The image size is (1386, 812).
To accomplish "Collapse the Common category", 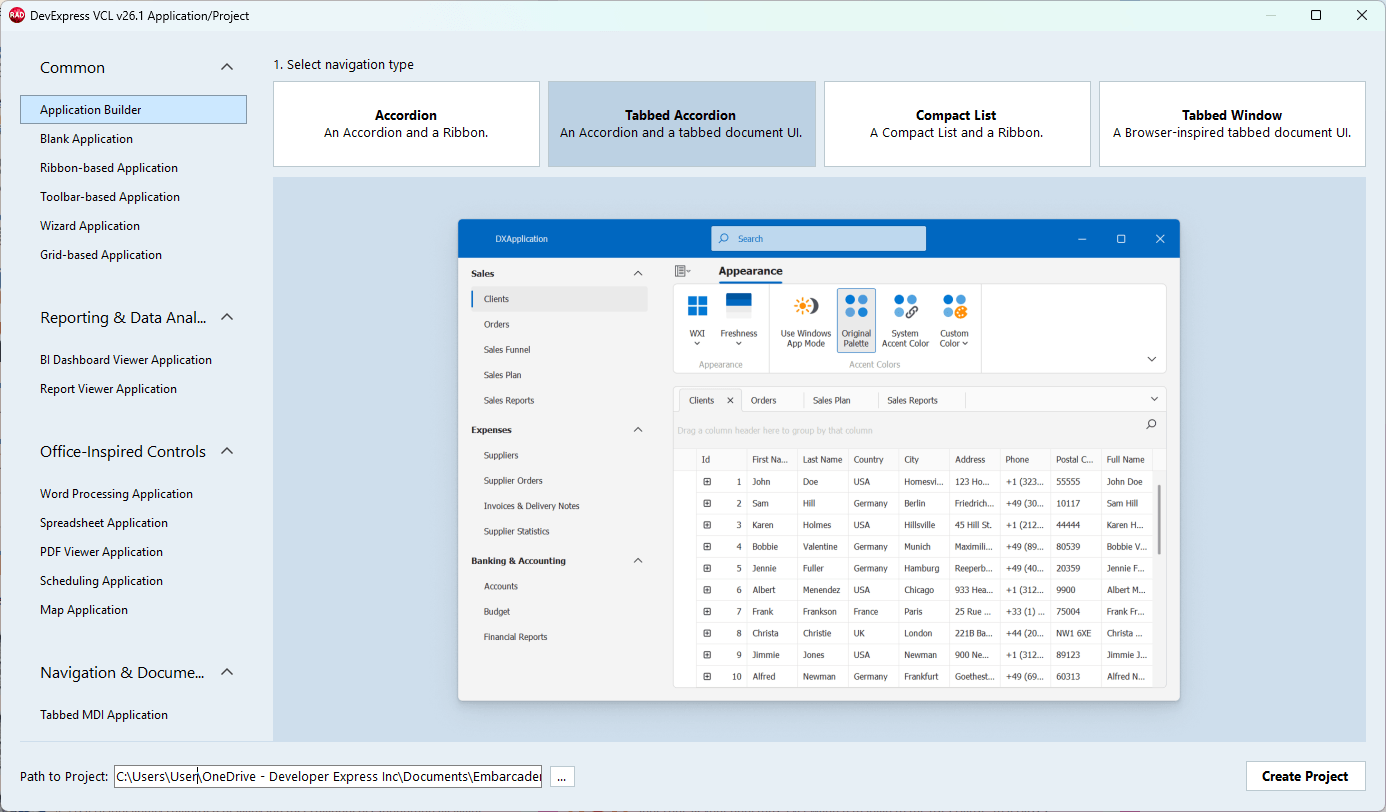I will [x=227, y=67].
